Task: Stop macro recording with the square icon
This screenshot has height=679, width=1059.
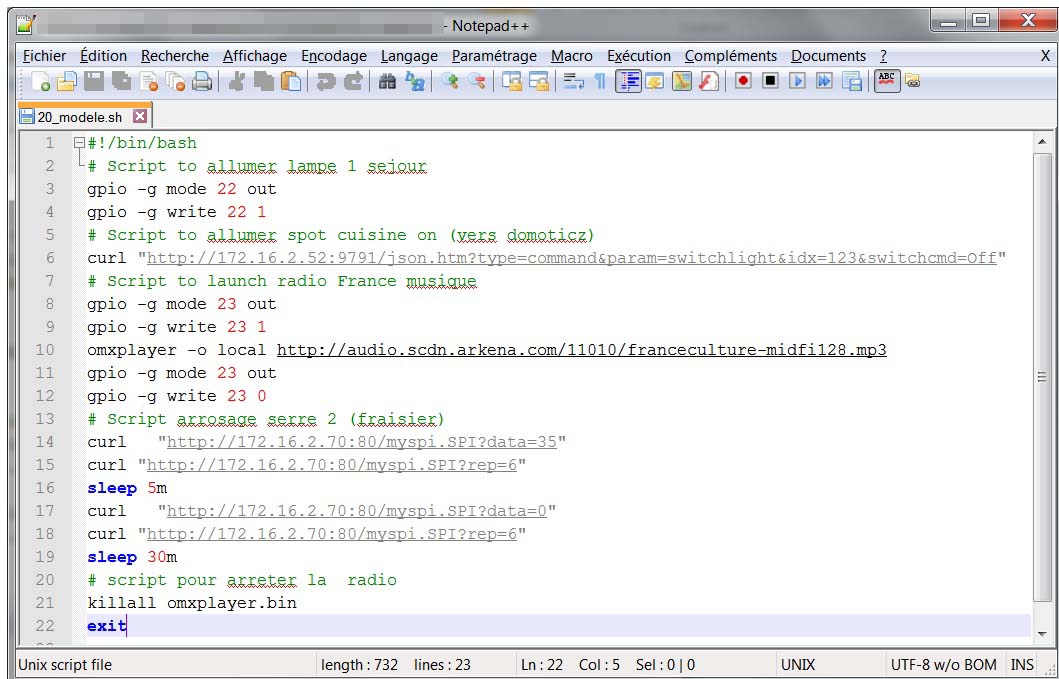Action: [x=771, y=82]
